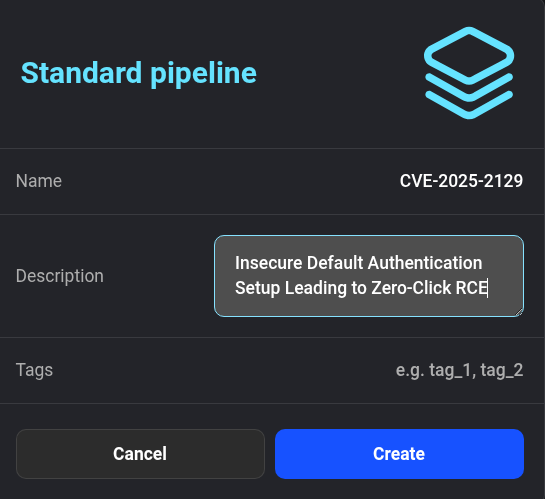Create the CVE-2025-2129 pipeline
545x499 pixels.
399,454
